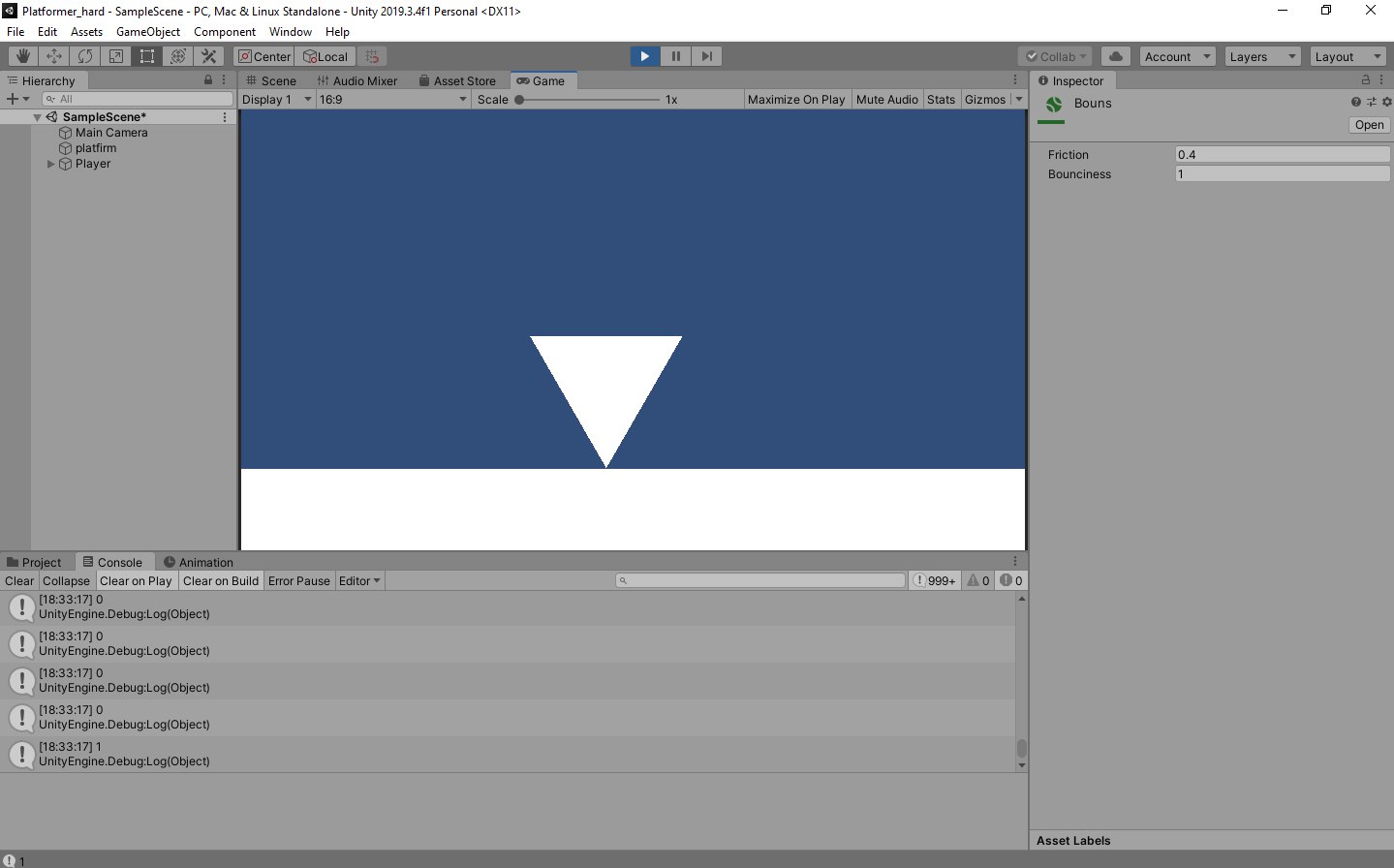
Task: Select the Rect tool
Action: click(147, 56)
